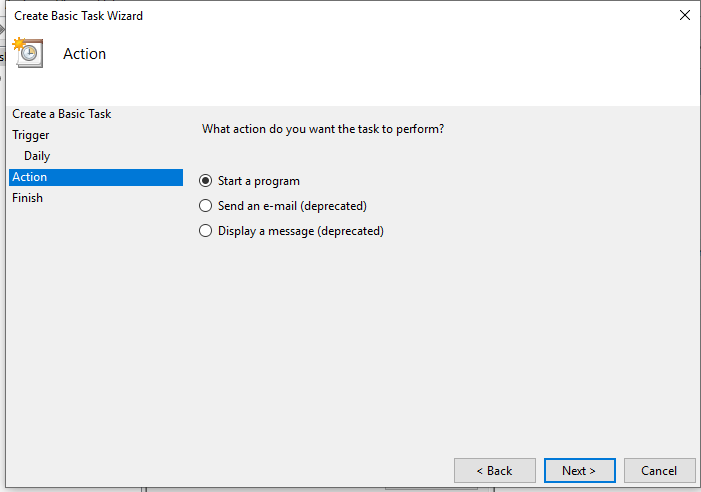Proceed with the Next > button
Screen dimensions: 701x492
[579, 470]
